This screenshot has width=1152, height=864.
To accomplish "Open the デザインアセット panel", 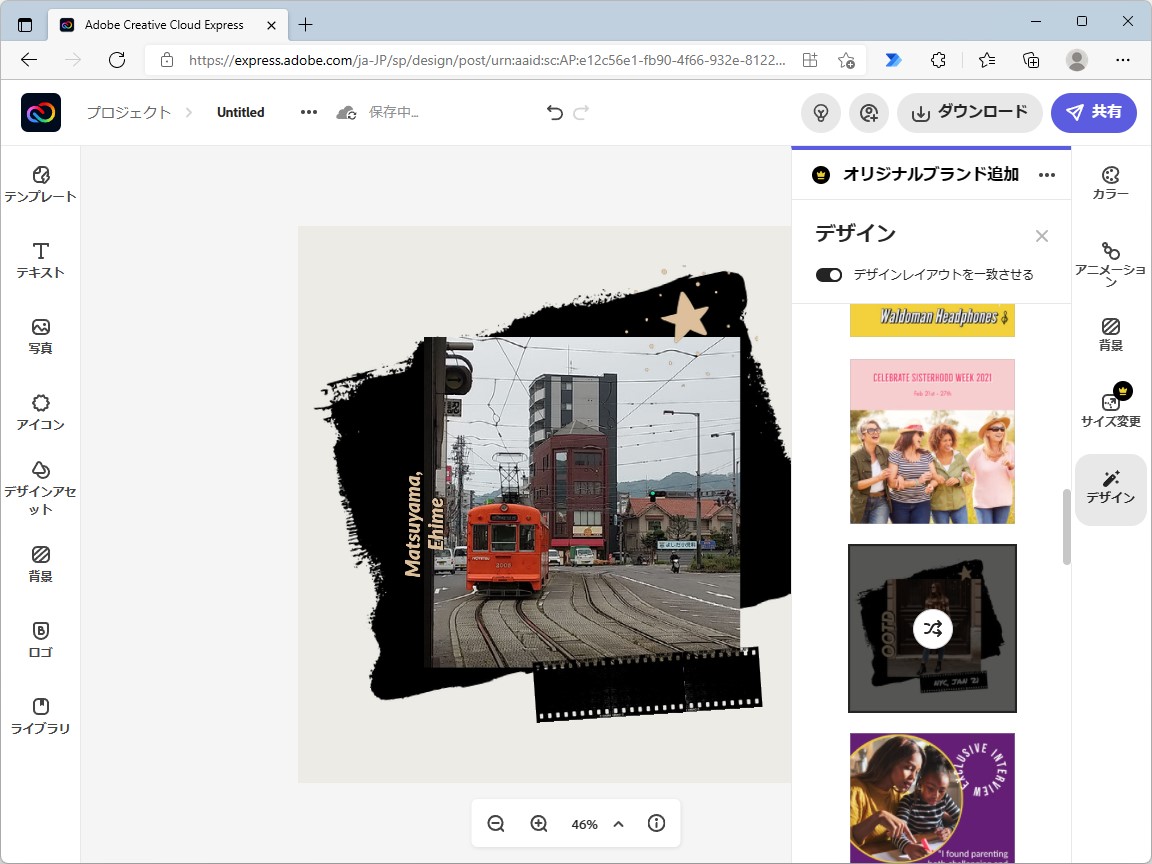I will (40, 490).
